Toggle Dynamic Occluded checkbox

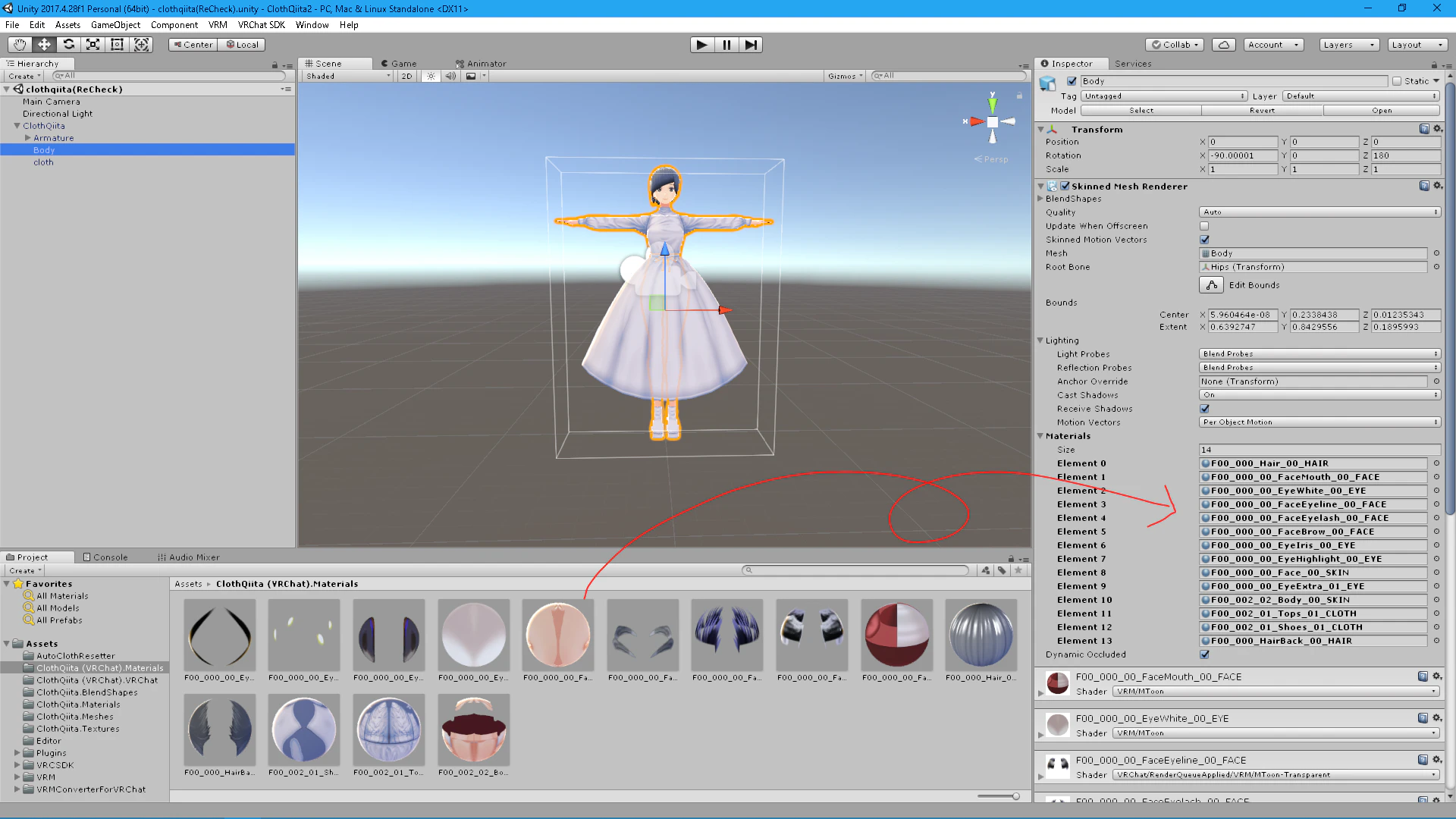(x=1204, y=654)
